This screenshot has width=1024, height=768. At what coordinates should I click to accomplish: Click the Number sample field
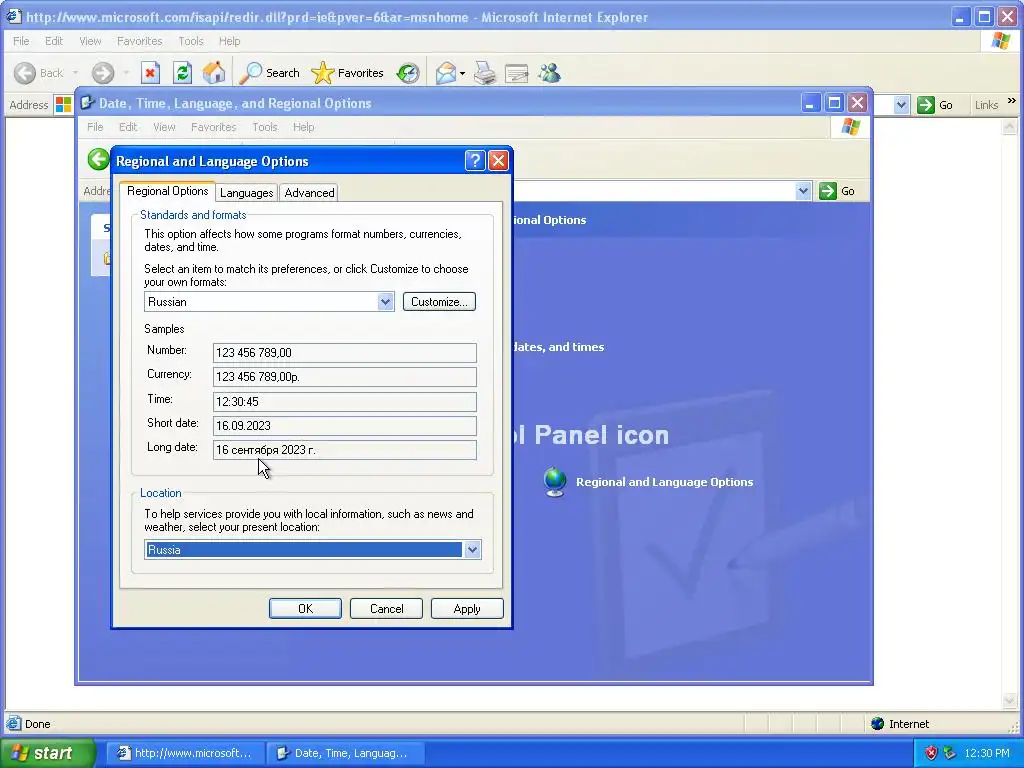345,353
